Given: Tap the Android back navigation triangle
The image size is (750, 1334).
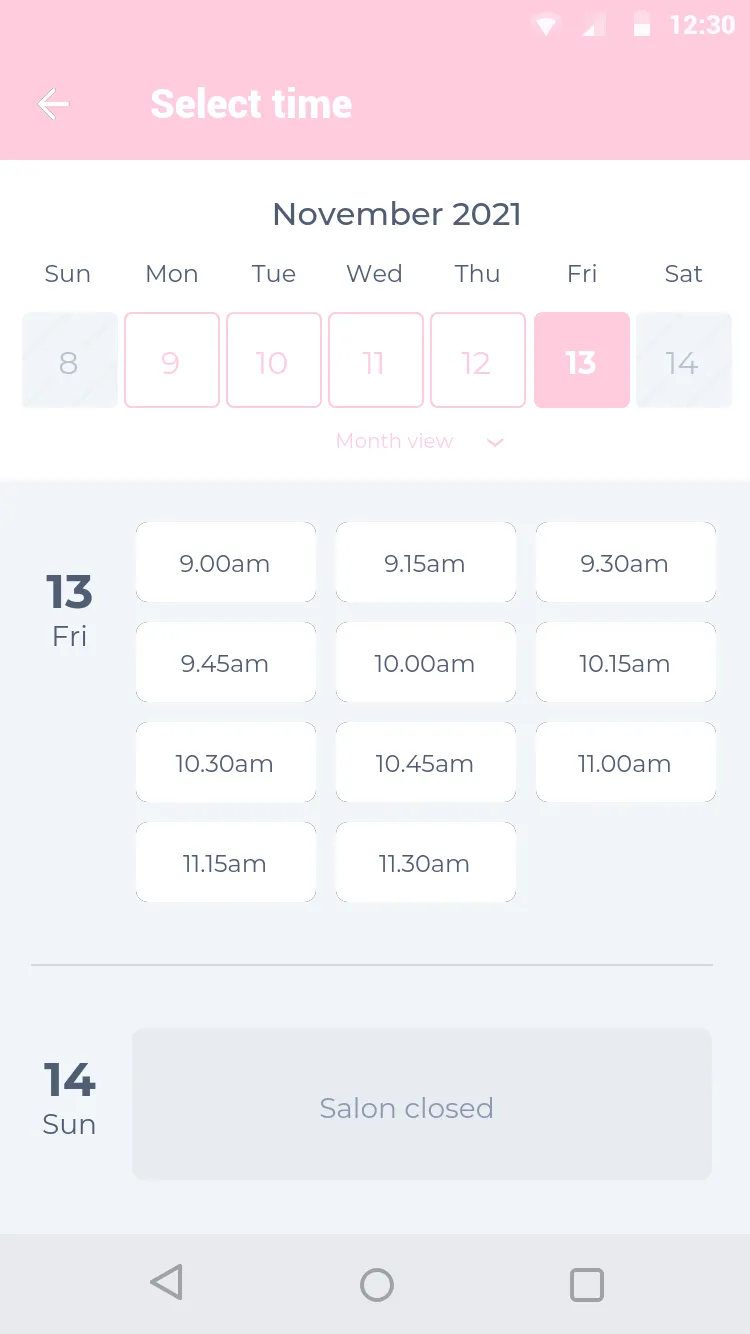Looking at the screenshot, I should tap(166, 1283).
